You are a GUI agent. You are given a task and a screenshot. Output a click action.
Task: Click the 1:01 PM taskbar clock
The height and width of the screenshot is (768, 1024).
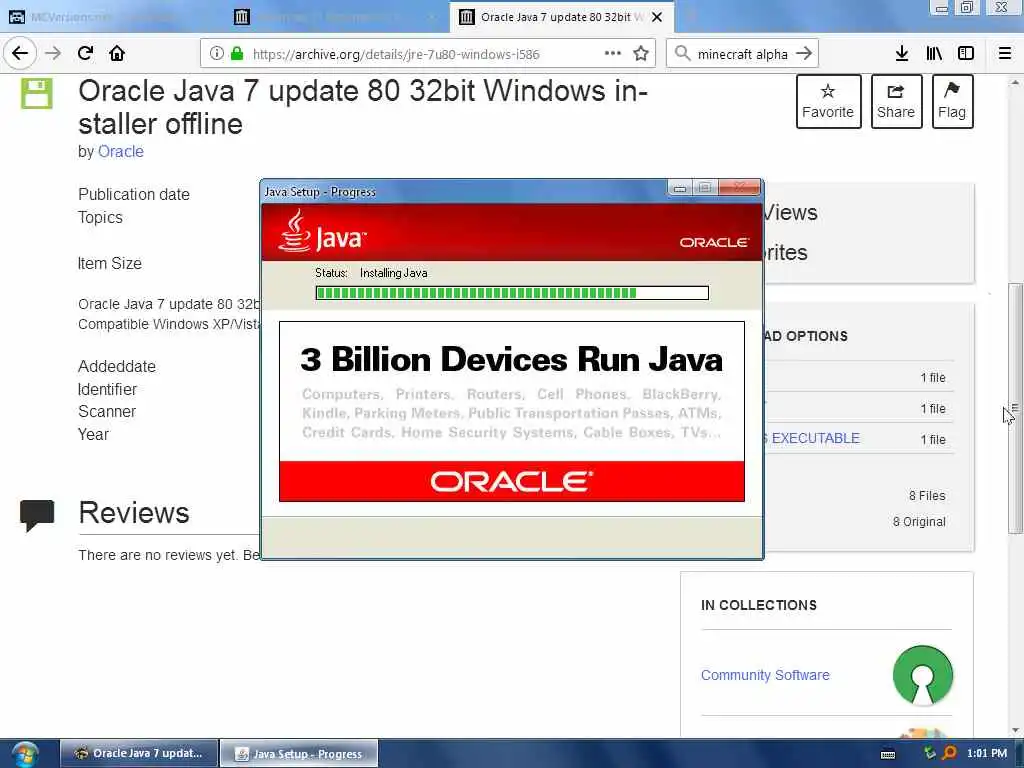tap(987, 754)
